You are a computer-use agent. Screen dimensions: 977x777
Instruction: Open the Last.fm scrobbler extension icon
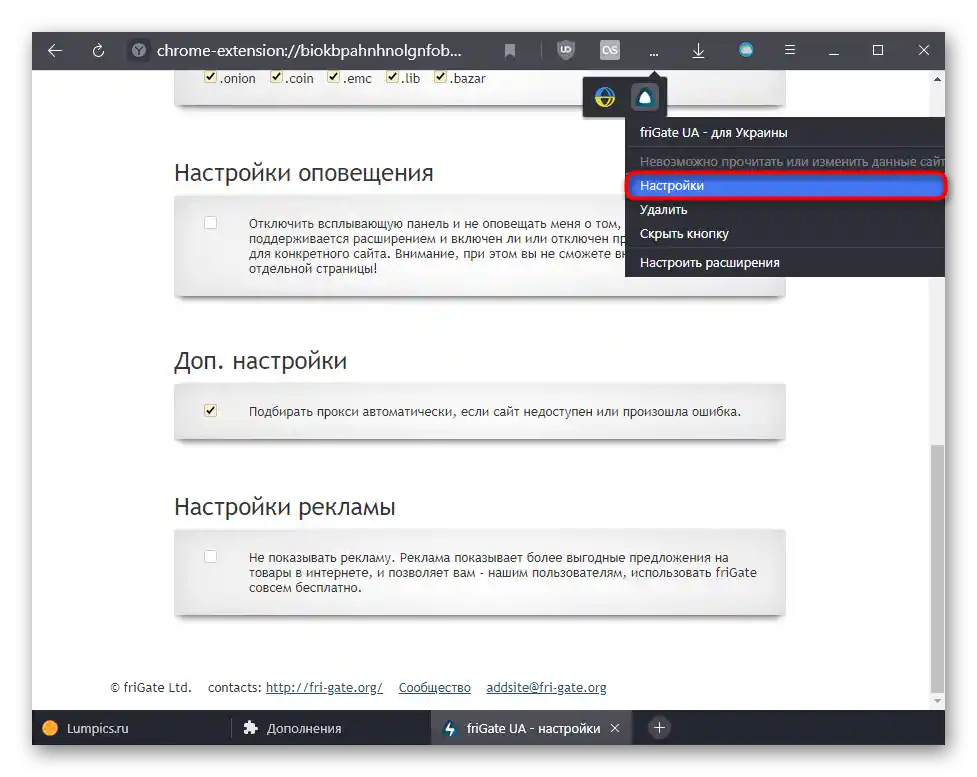pyautogui.click(x=609, y=50)
